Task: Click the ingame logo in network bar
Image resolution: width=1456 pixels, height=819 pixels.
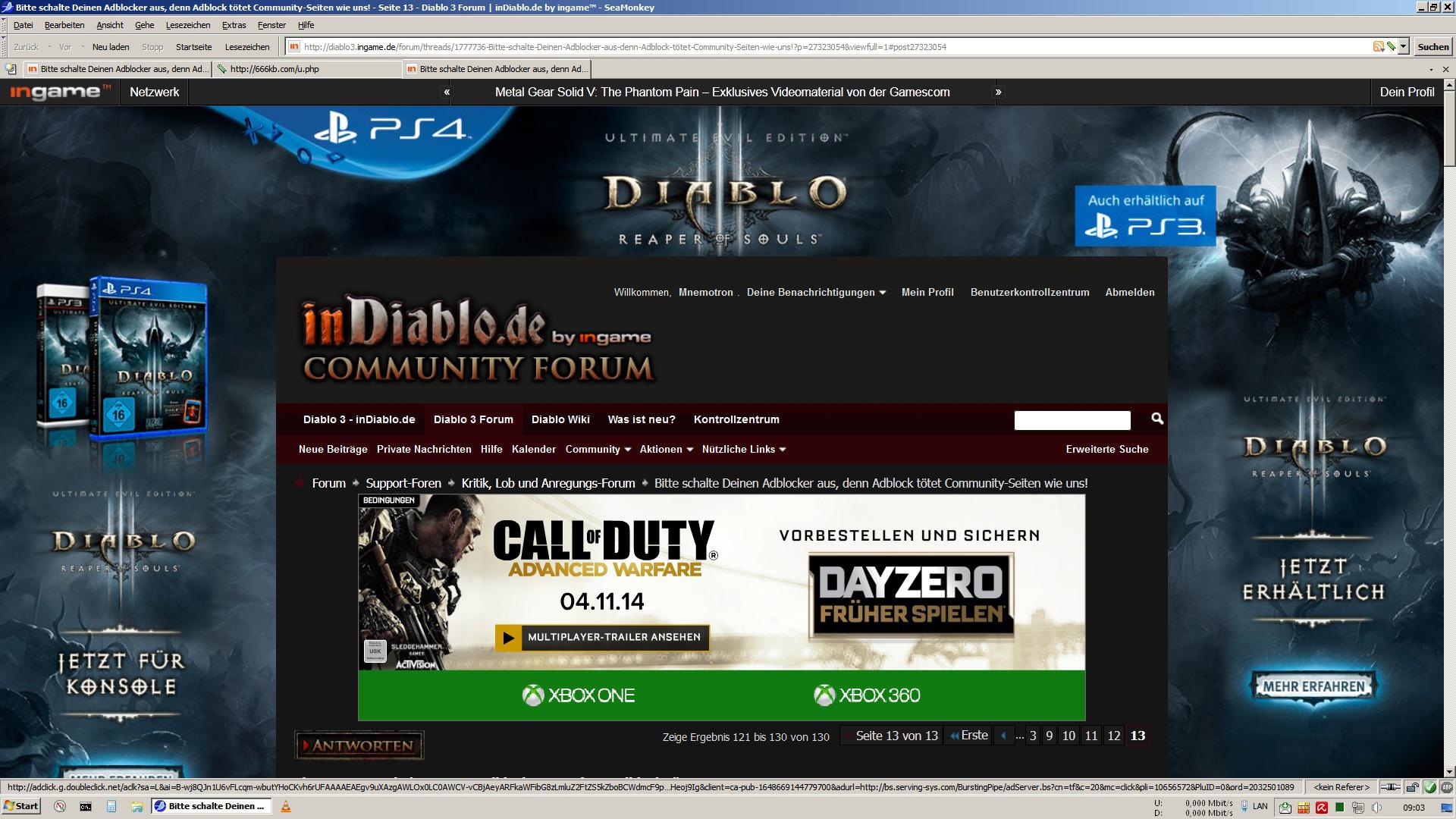Action: click(x=61, y=92)
